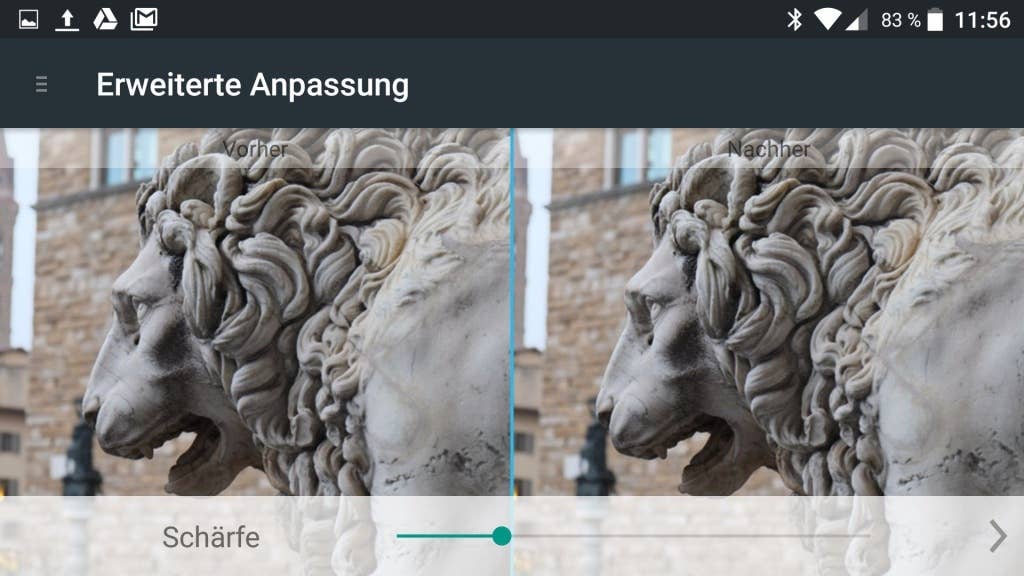The image size is (1024, 576).
Task: Tap the Nachher lion preview image
Action: tap(769, 312)
